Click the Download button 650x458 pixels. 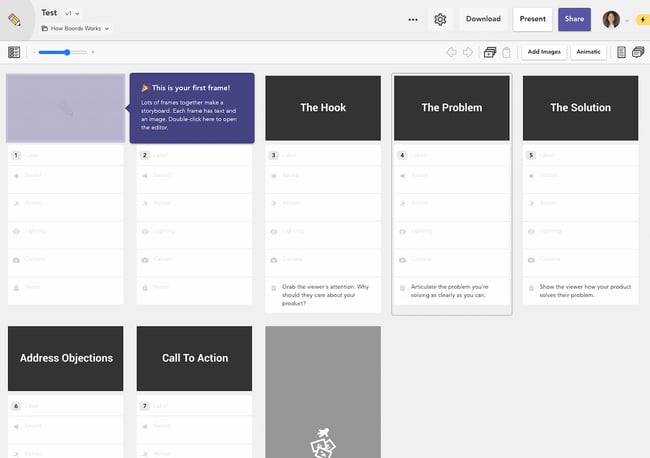(483, 19)
